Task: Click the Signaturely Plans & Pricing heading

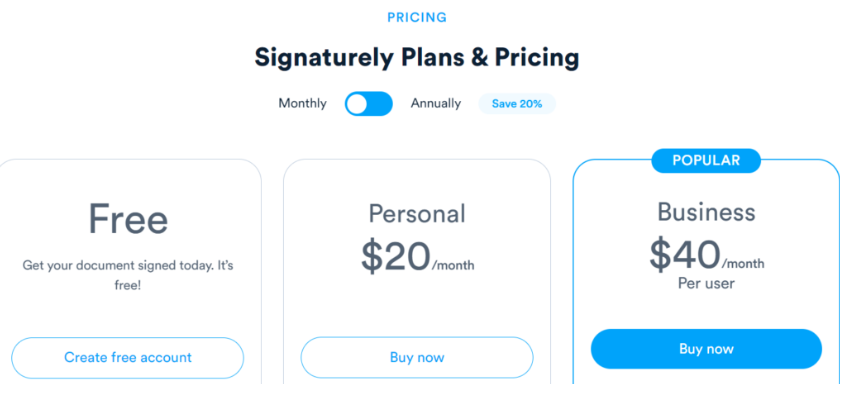Action: (417, 57)
